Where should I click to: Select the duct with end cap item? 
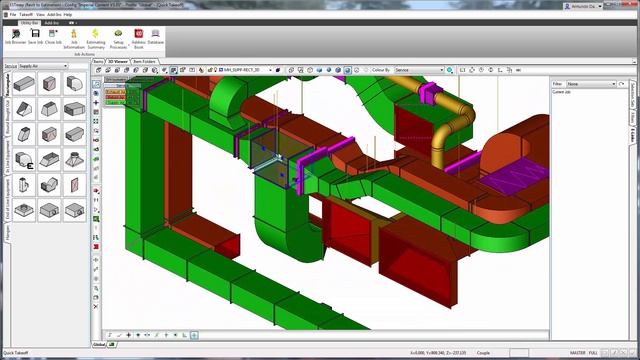(49, 84)
